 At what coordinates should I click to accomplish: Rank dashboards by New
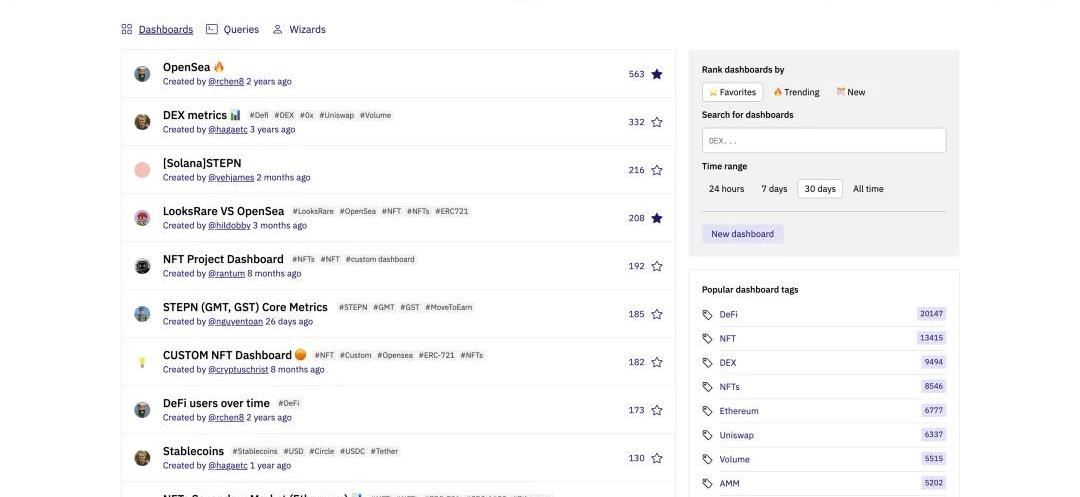pos(851,92)
